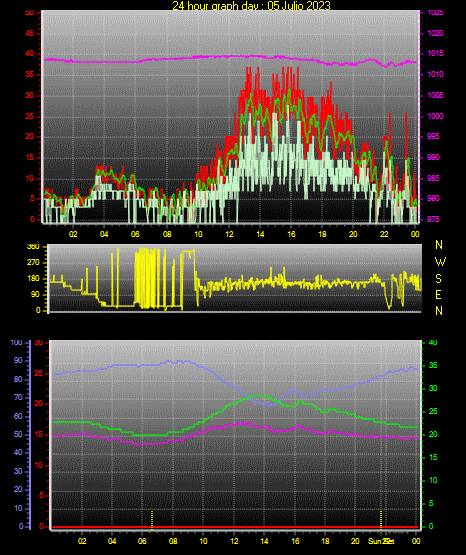
Task: Click the 1000 pressure scale value
Action: coord(435,116)
